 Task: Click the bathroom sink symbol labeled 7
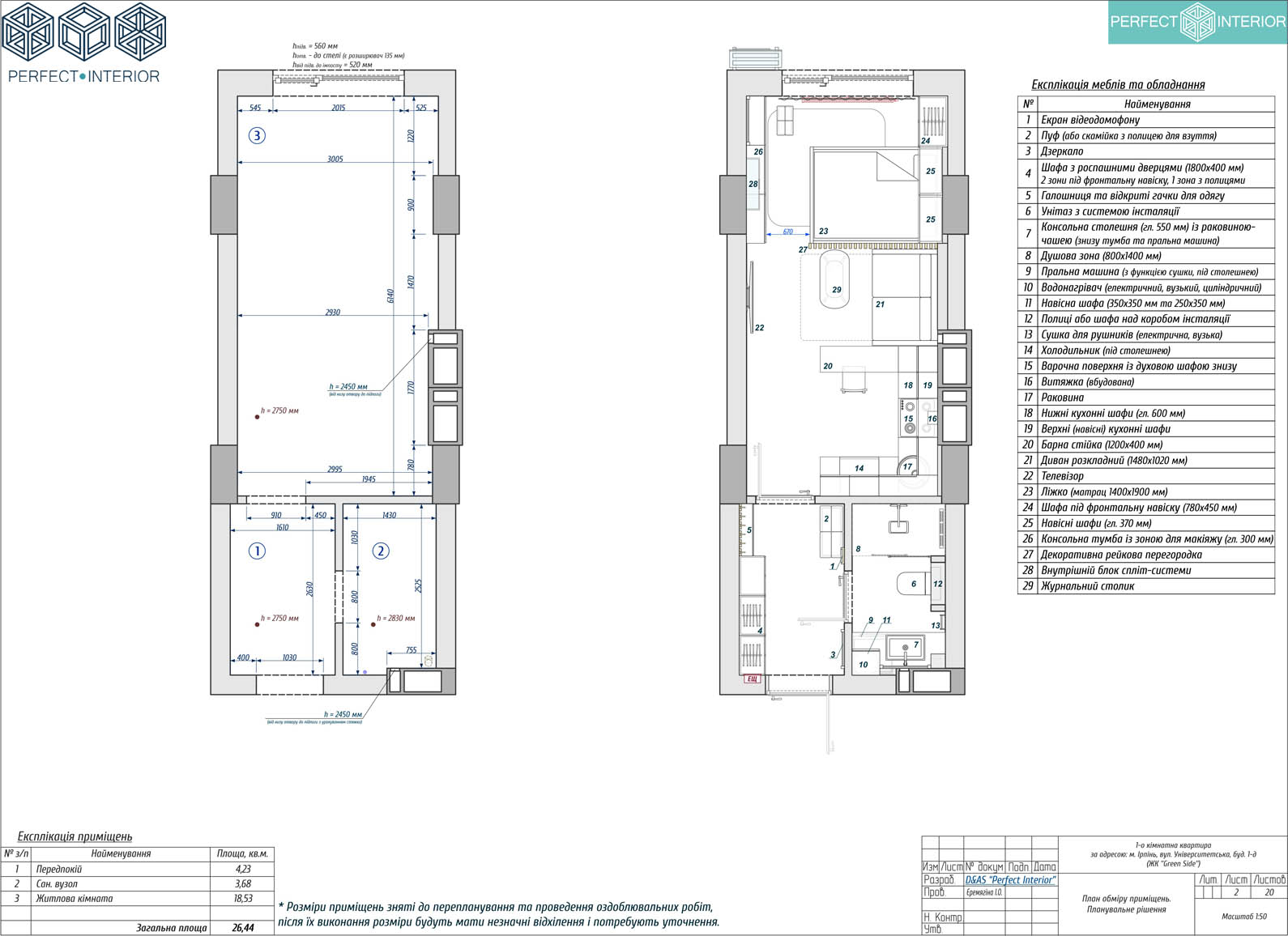click(906, 647)
